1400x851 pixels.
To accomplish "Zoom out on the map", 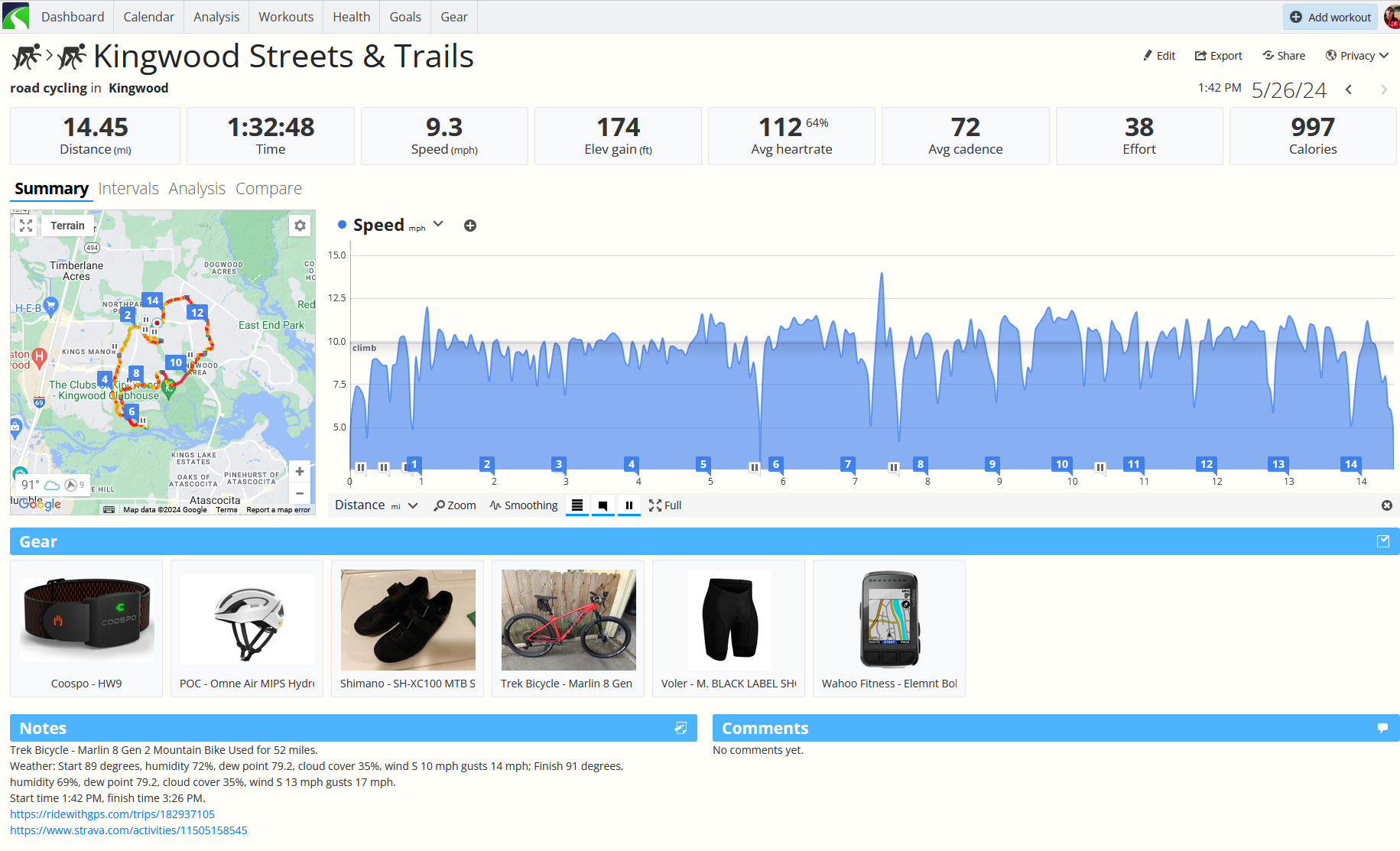I will 300,493.
